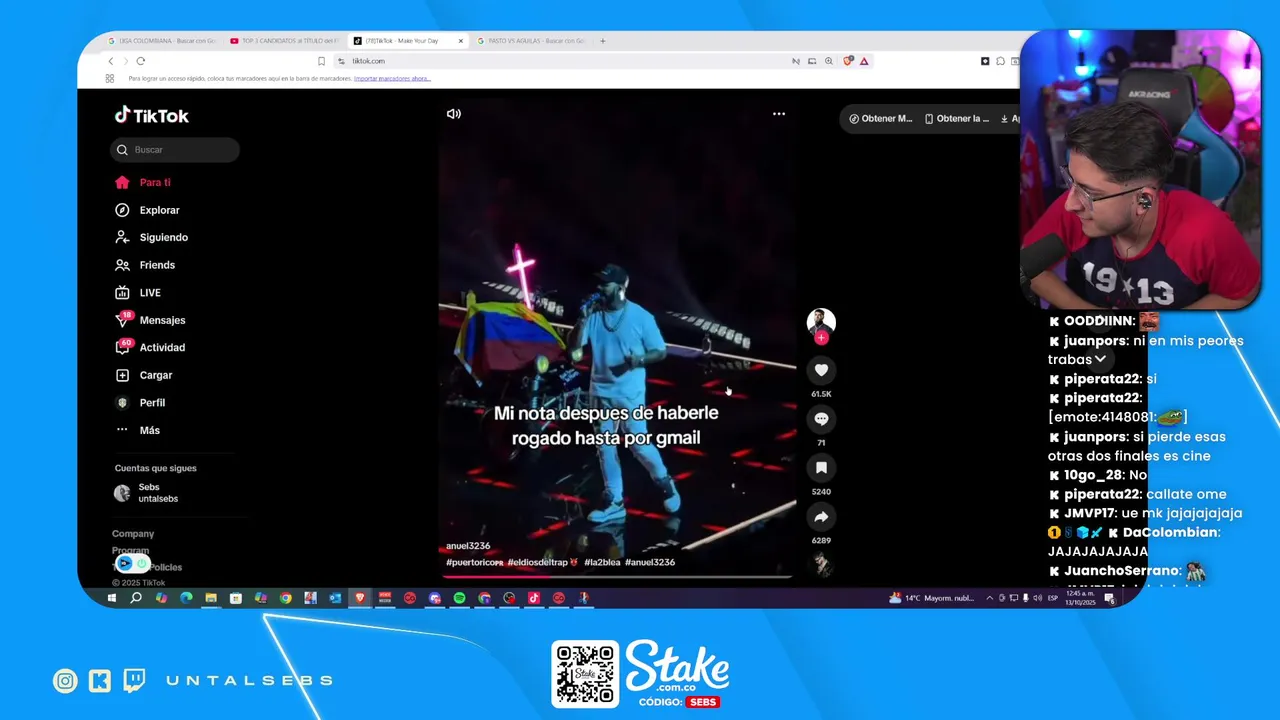Open the Windows Start menu
This screenshot has width=1280, height=720.
point(111,598)
